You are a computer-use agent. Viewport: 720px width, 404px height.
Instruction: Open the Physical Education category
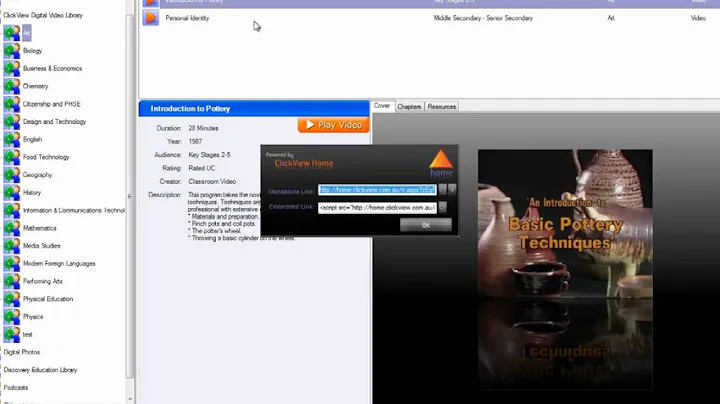(48, 299)
